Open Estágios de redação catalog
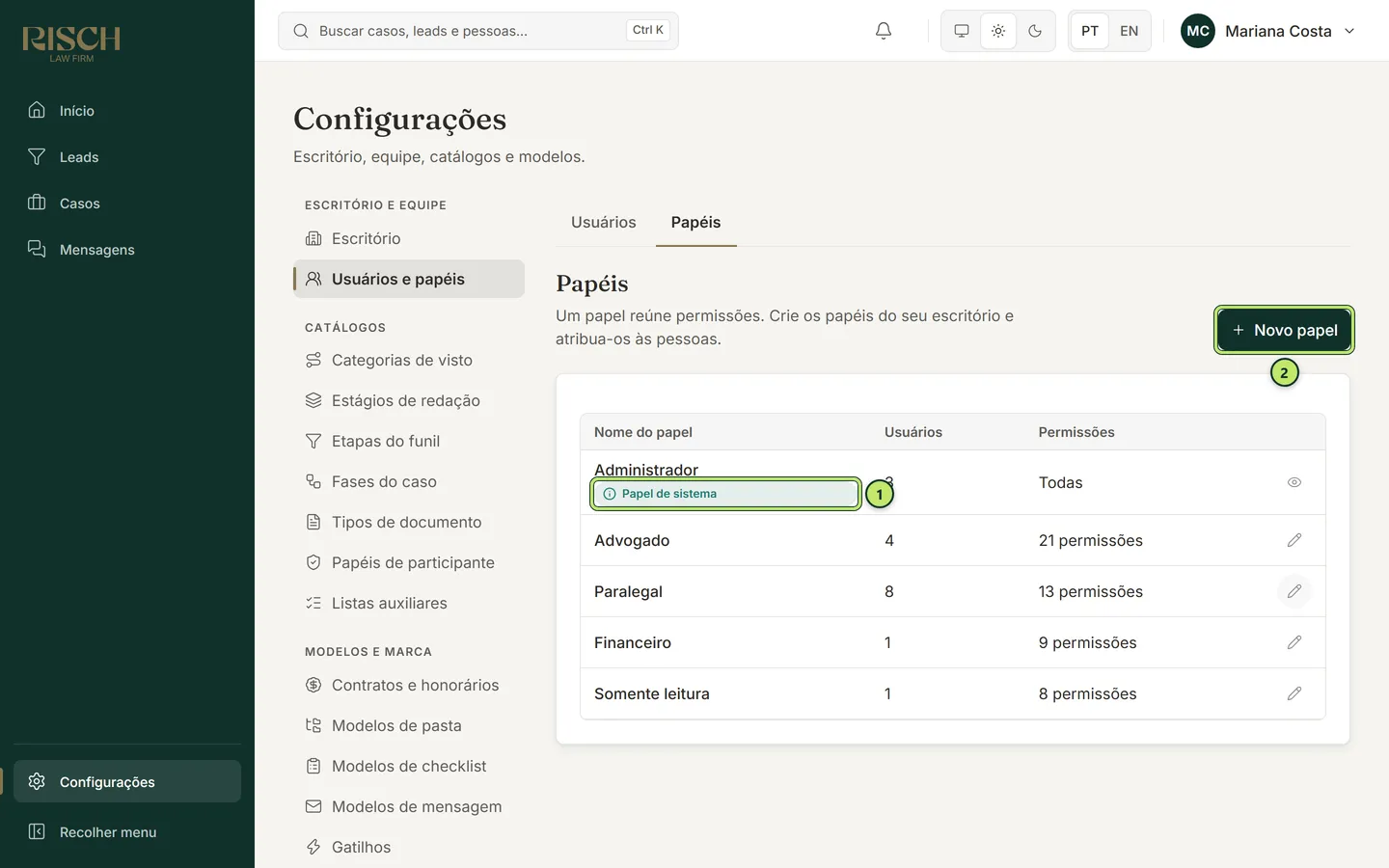 pyautogui.click(x=409, y=401)
